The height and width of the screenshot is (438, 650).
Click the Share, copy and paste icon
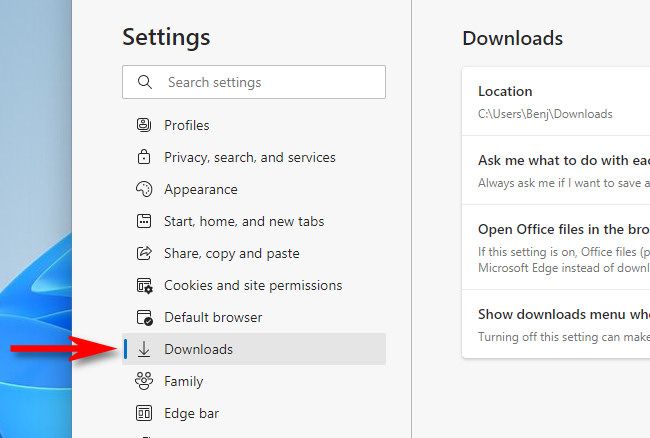point(144,253)
